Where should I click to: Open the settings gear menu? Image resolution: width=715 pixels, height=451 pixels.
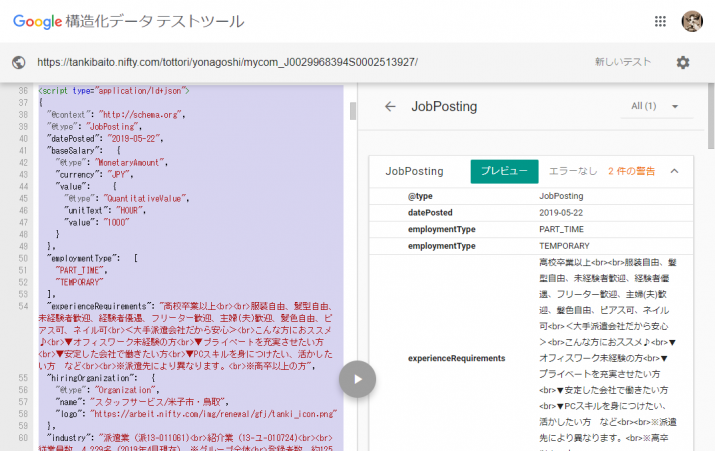(683, 62)
